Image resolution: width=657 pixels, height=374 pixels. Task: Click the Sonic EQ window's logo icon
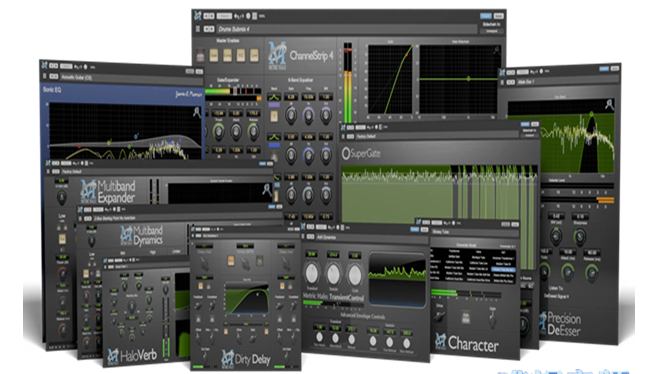click(x=44, y=64)
